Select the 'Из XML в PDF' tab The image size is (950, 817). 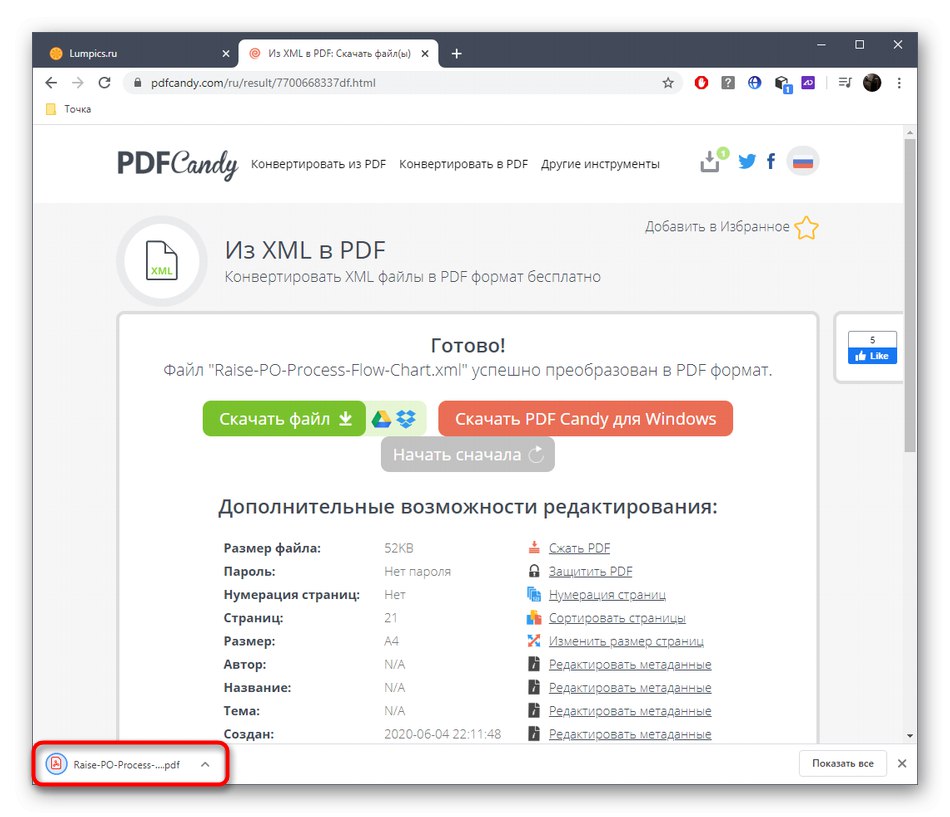coord(336,53)
